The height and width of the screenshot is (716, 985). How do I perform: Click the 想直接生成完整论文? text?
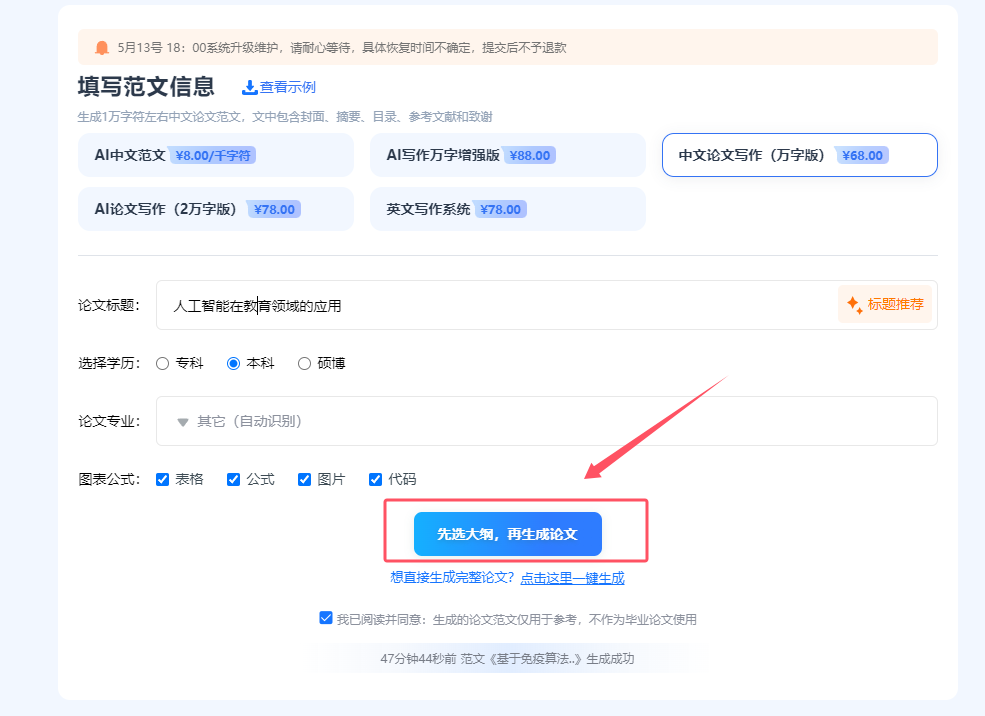point(452,578)
